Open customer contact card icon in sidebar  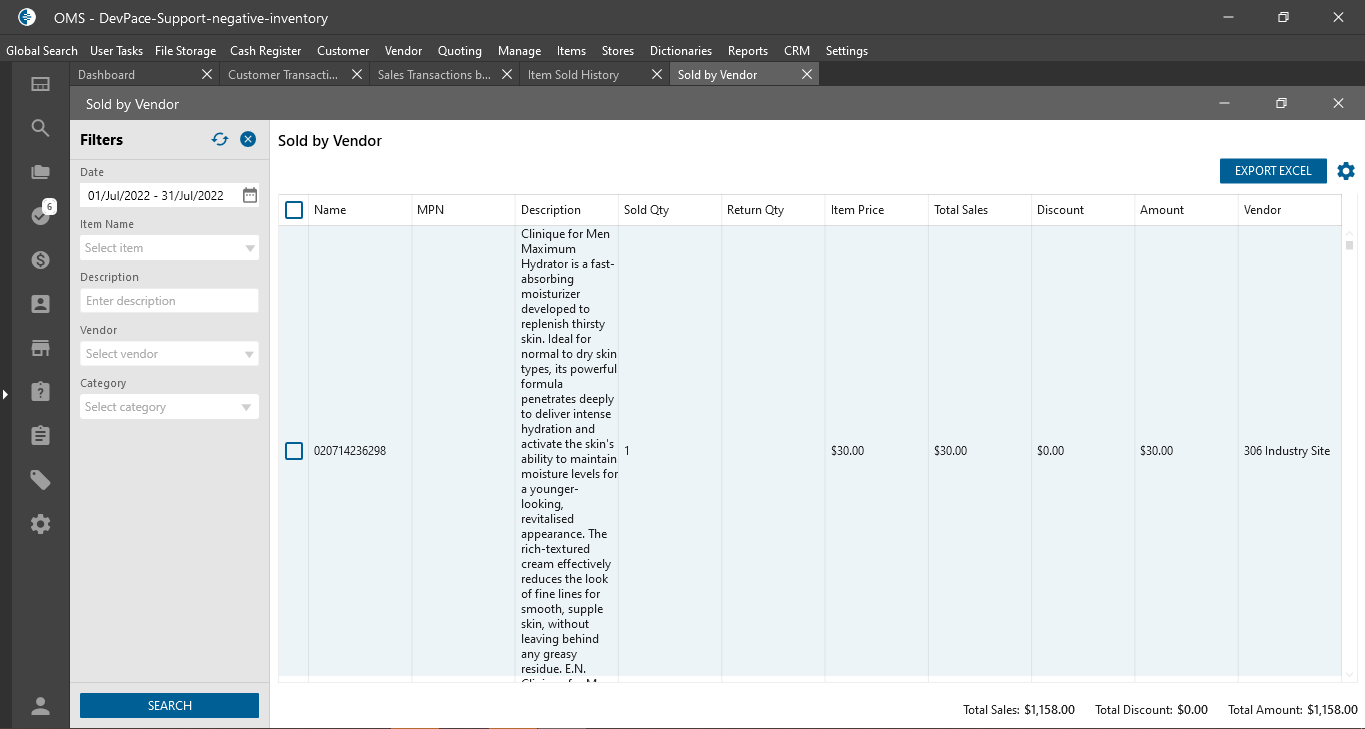coord(40,304)
